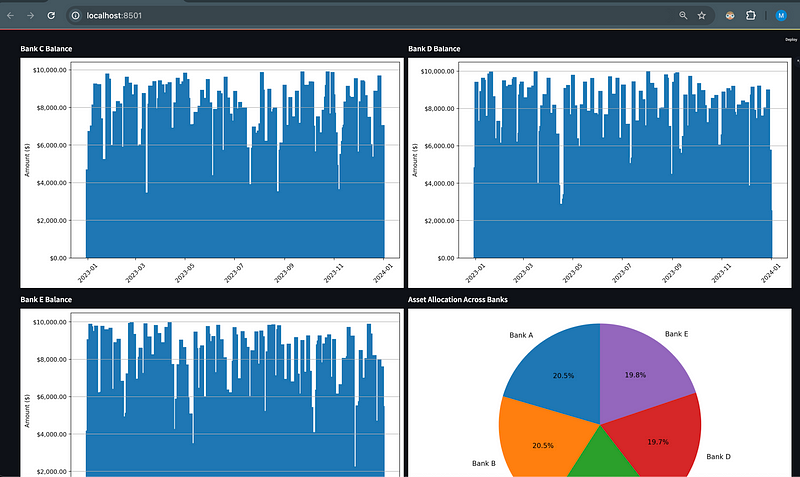The image size is (800, 477).
Task: Click the Deploy button
Action: (791, 39)
